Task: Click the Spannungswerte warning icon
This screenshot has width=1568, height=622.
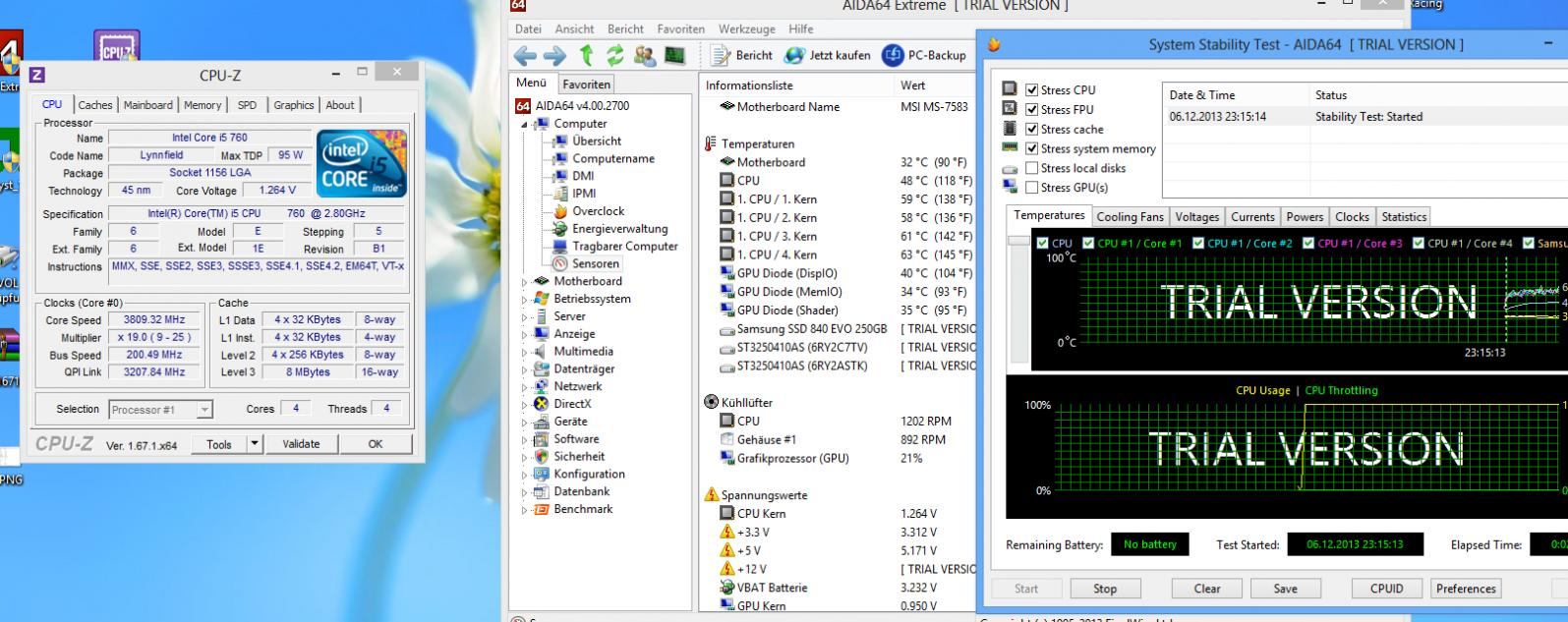Action: pos(712,495)
